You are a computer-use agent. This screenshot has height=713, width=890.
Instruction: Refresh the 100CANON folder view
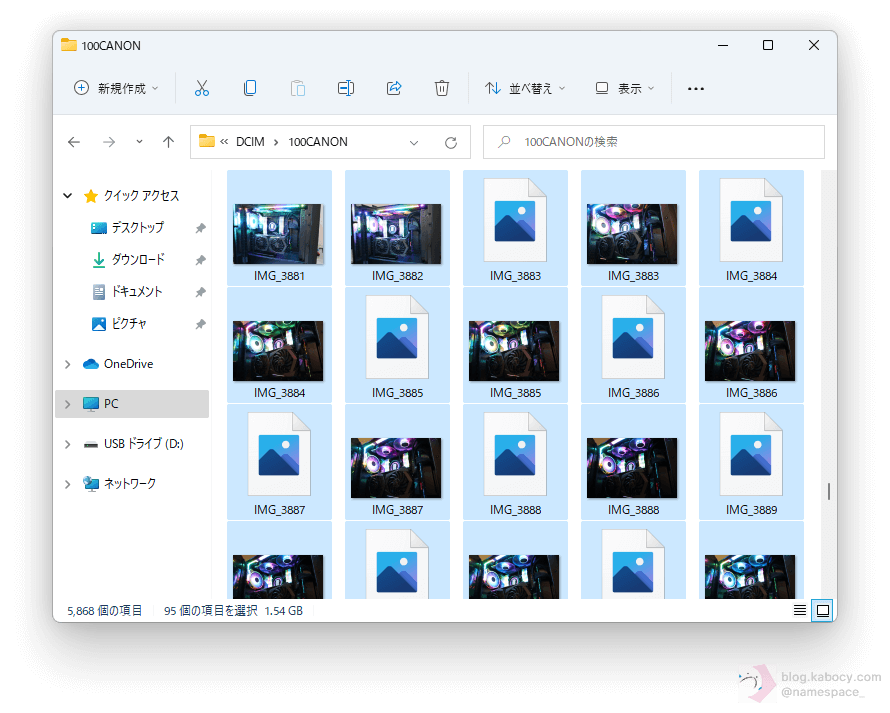coord(451,142)
